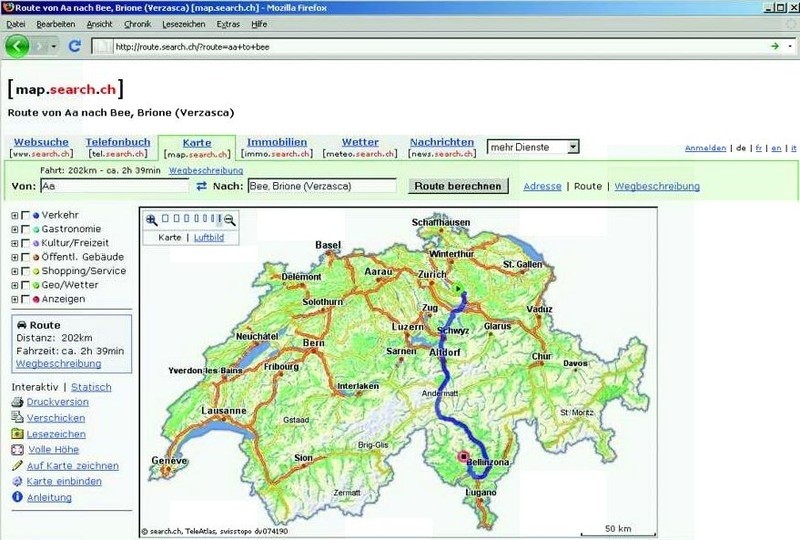This screenshot has height=540, width=800.
Task: Switch to the Immobilien tab
Action: 277,142
